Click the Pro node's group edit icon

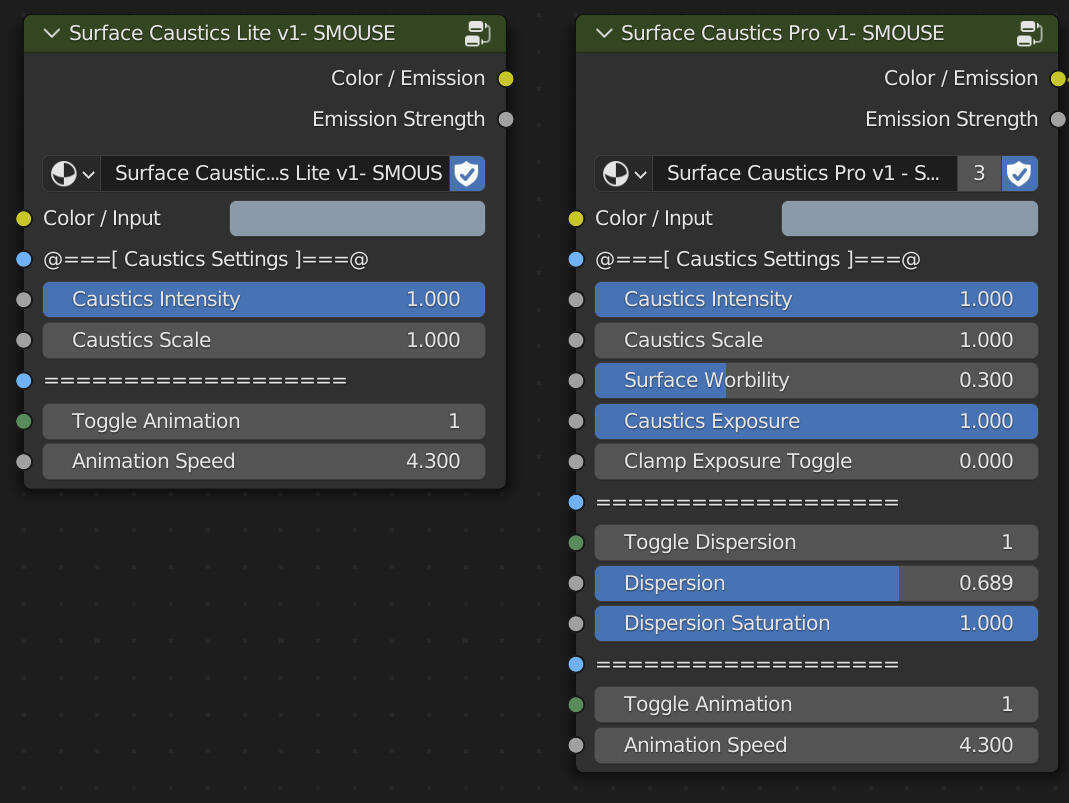pyautogui.click(x=1030, y=33)
